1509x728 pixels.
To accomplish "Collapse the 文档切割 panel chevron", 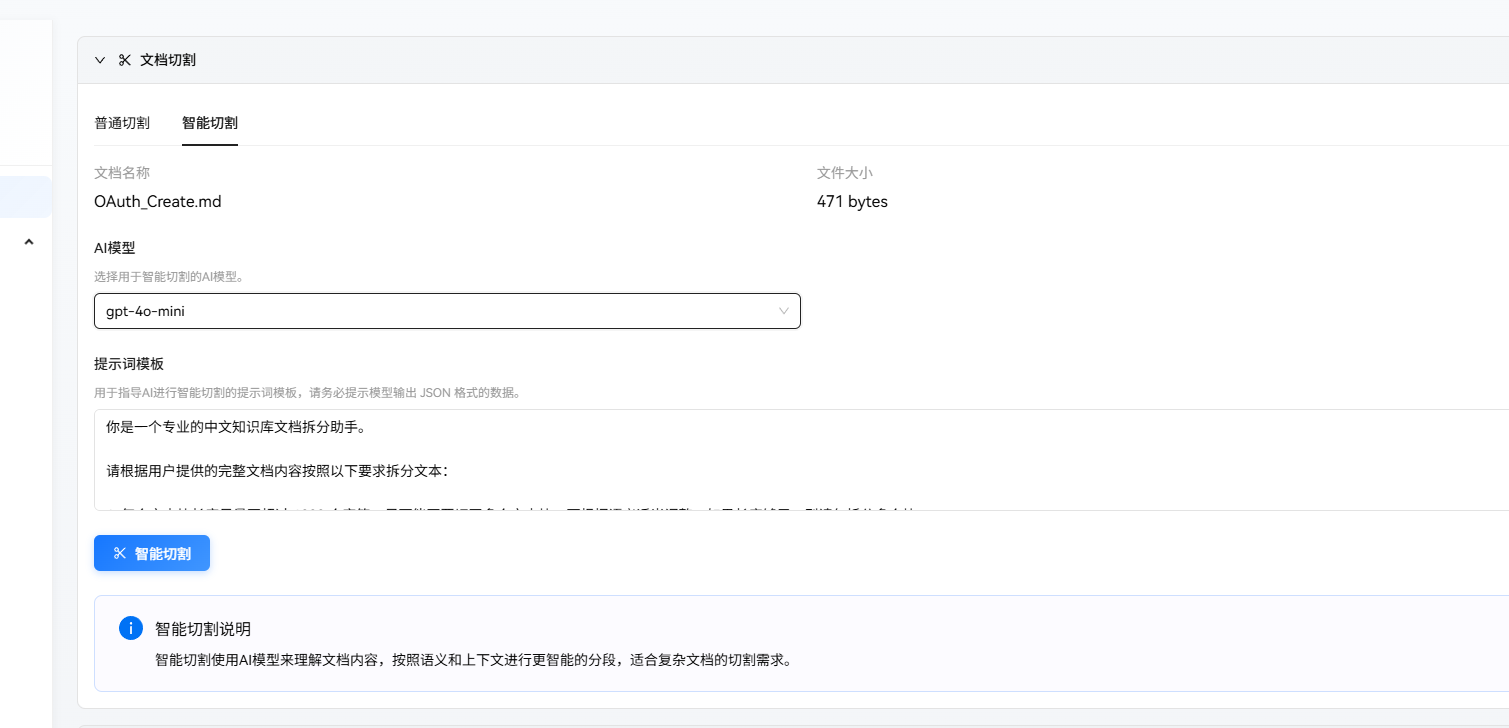I will coord(100,60).
